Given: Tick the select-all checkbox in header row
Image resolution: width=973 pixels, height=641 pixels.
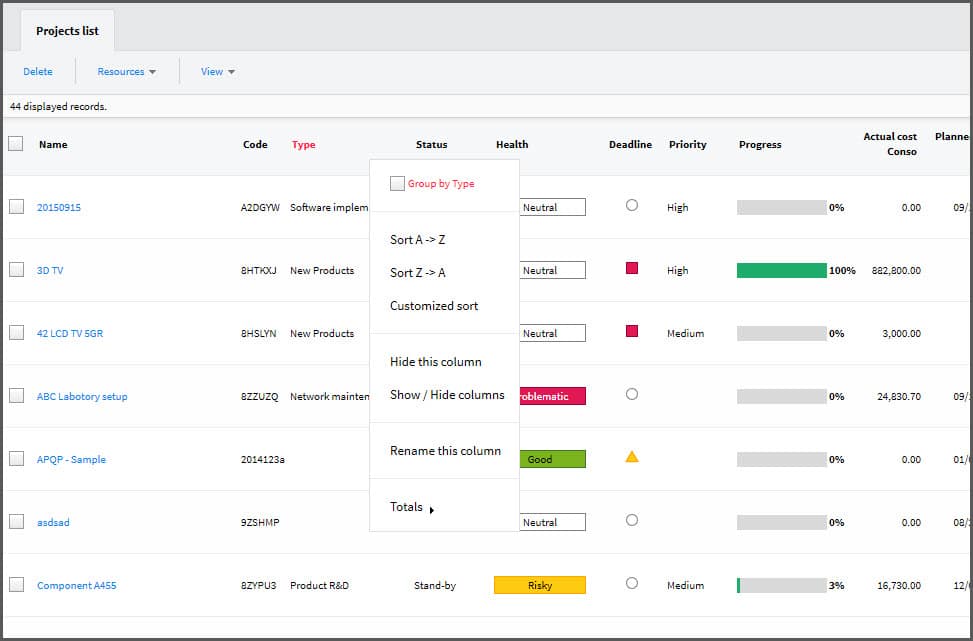Looking at the screenshot, I should click(16, 144).
